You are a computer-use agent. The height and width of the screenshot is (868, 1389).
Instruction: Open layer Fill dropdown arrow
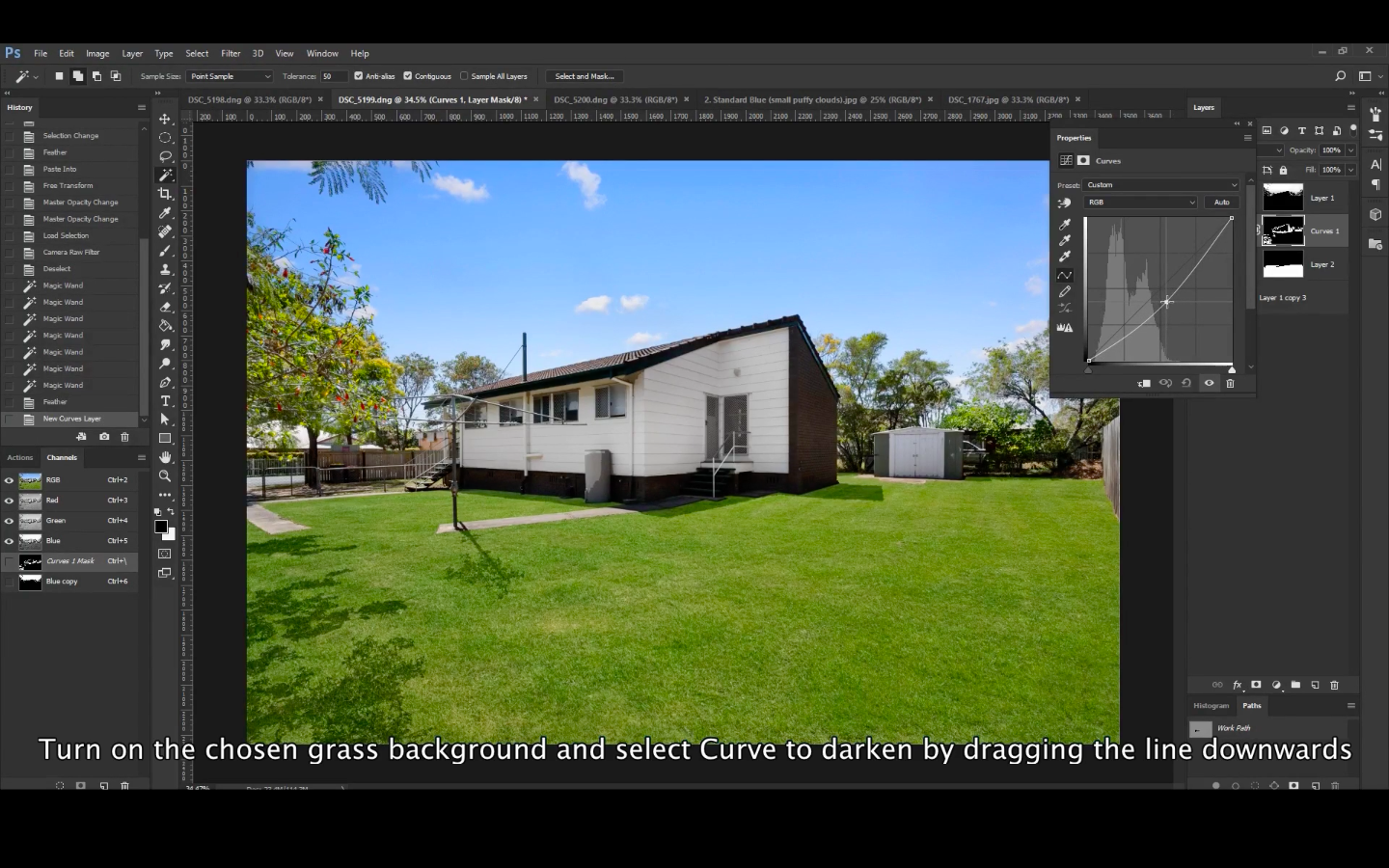(x=1350, y=170)
